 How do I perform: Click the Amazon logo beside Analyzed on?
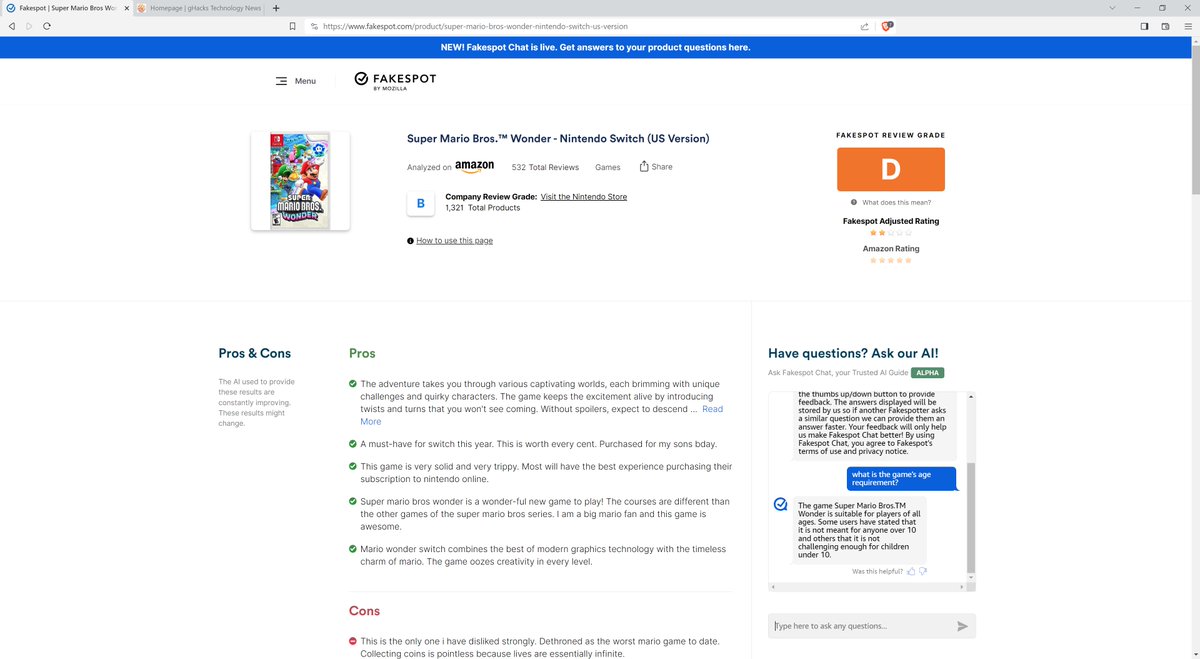click(474, 166)
